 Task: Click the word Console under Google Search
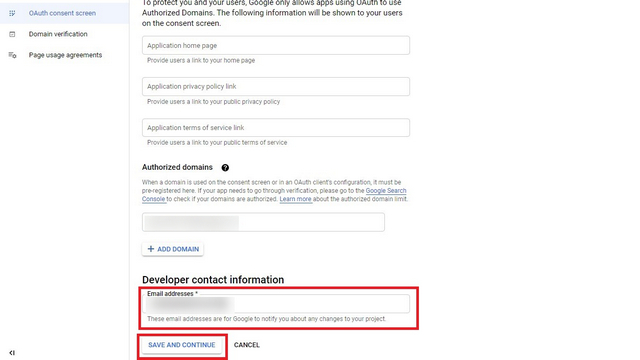coord(153,199)
